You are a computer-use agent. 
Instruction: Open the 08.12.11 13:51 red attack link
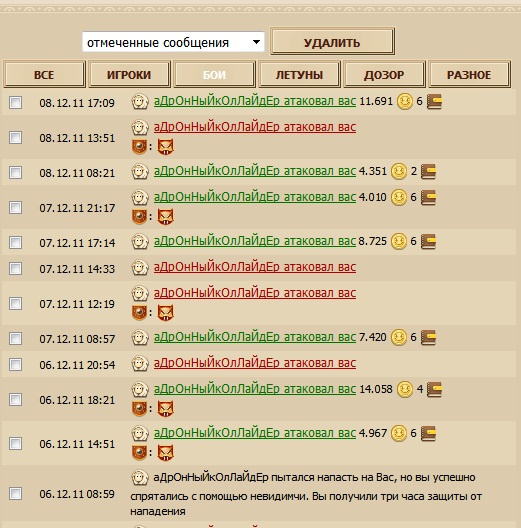pyautogui.click(x=255, y=127)
